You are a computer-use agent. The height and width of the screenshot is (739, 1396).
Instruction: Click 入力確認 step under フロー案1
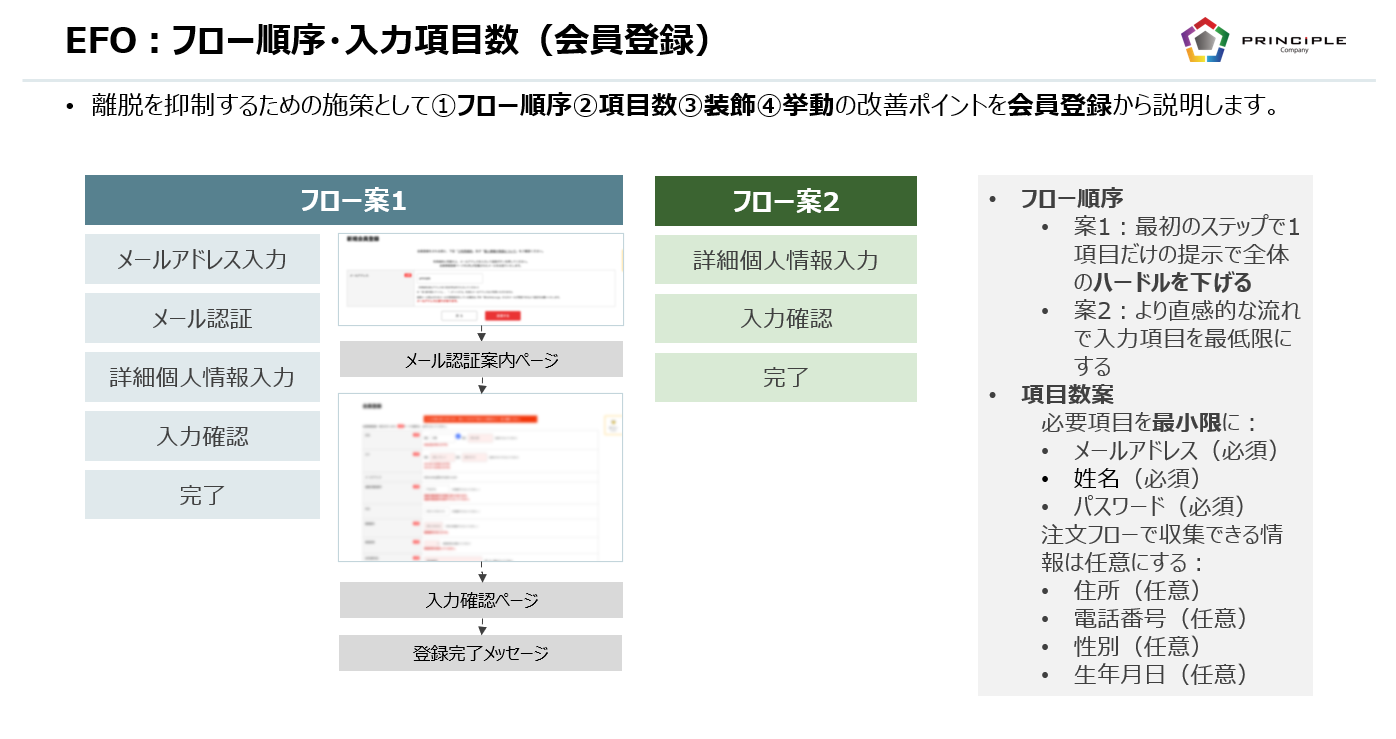click(202, 436)
